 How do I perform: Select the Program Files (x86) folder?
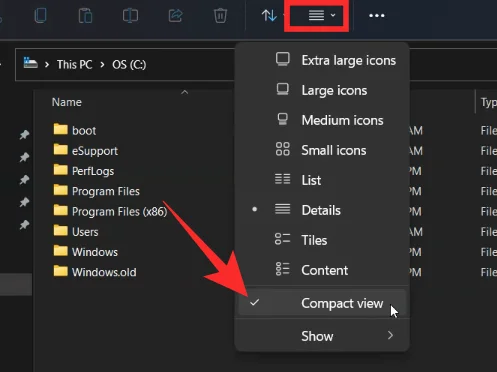(120, 212)
